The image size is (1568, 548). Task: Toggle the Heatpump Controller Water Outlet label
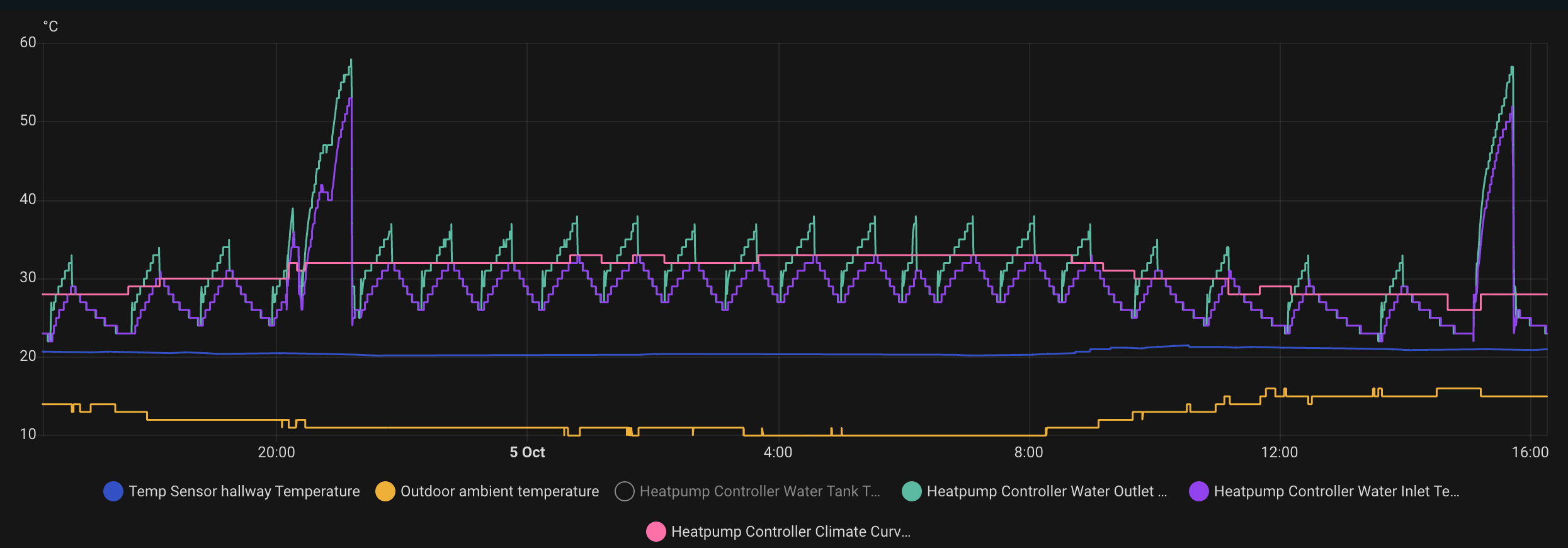(x=1047, y=491)
